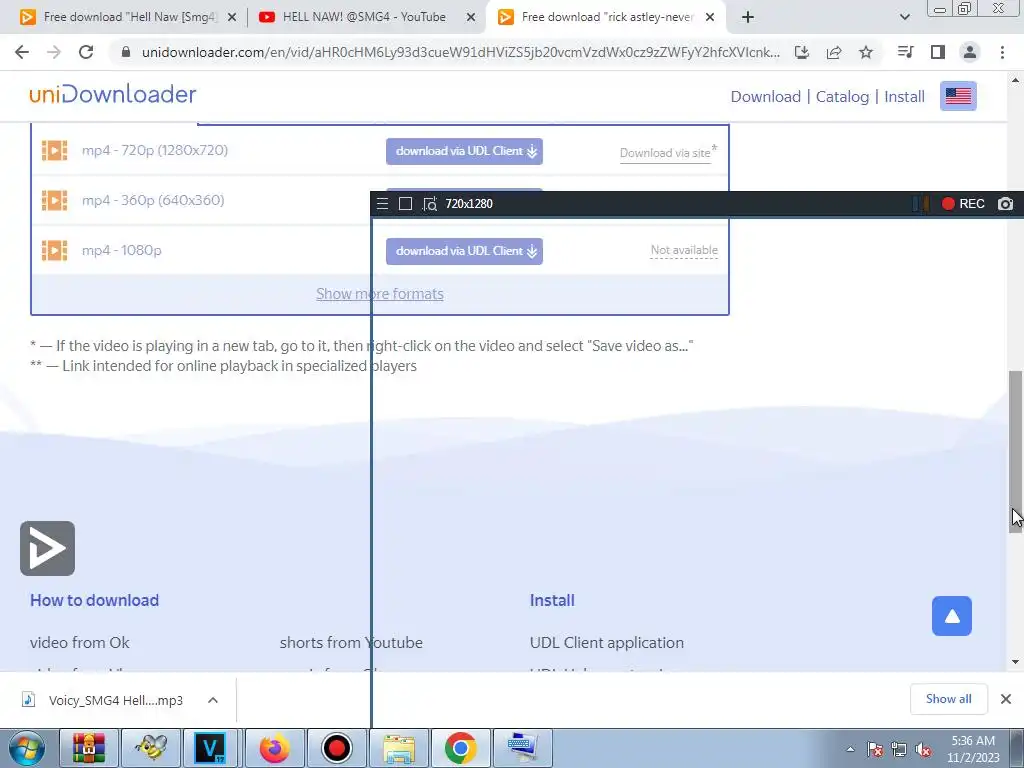Viewport: 1024px width, 768px height.
Task: Expand Show more formats
Action: coord(379,294)
